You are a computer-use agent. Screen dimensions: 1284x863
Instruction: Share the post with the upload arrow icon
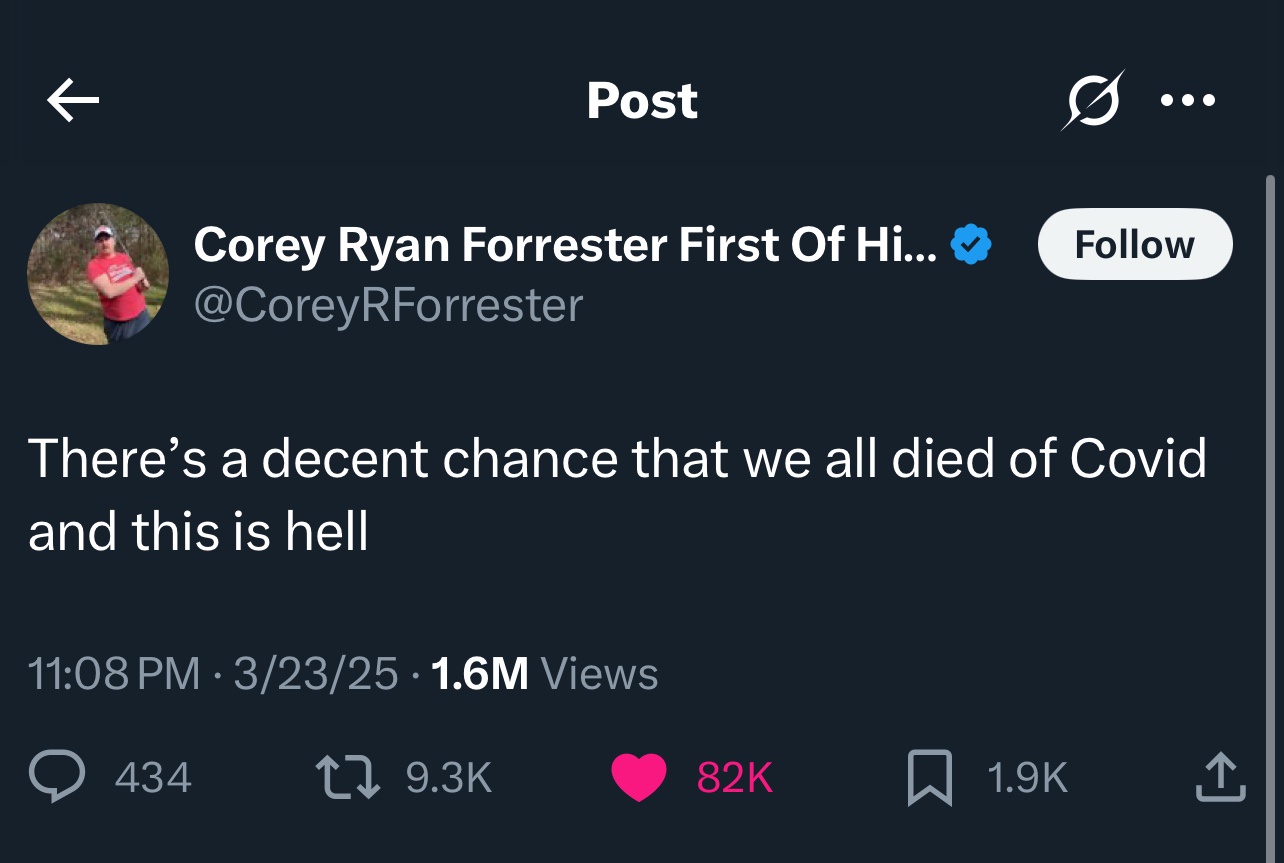coord(1220,777)
